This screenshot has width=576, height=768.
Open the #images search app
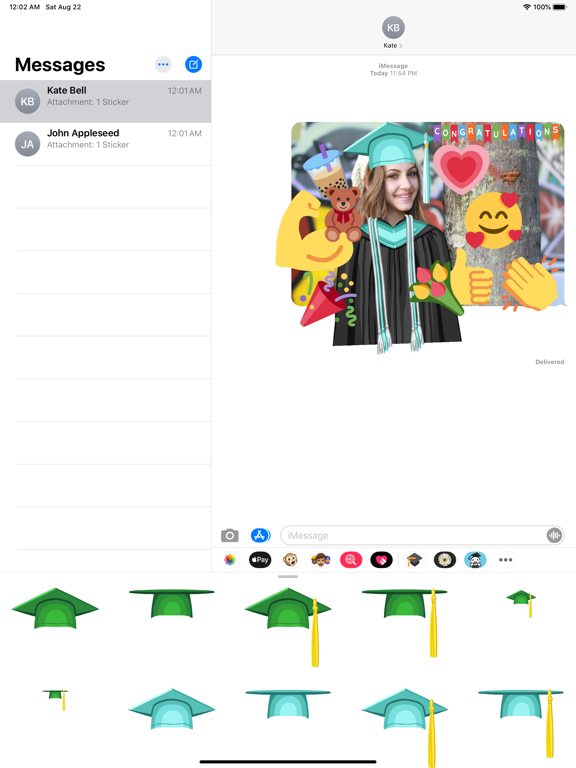(351, 560)
